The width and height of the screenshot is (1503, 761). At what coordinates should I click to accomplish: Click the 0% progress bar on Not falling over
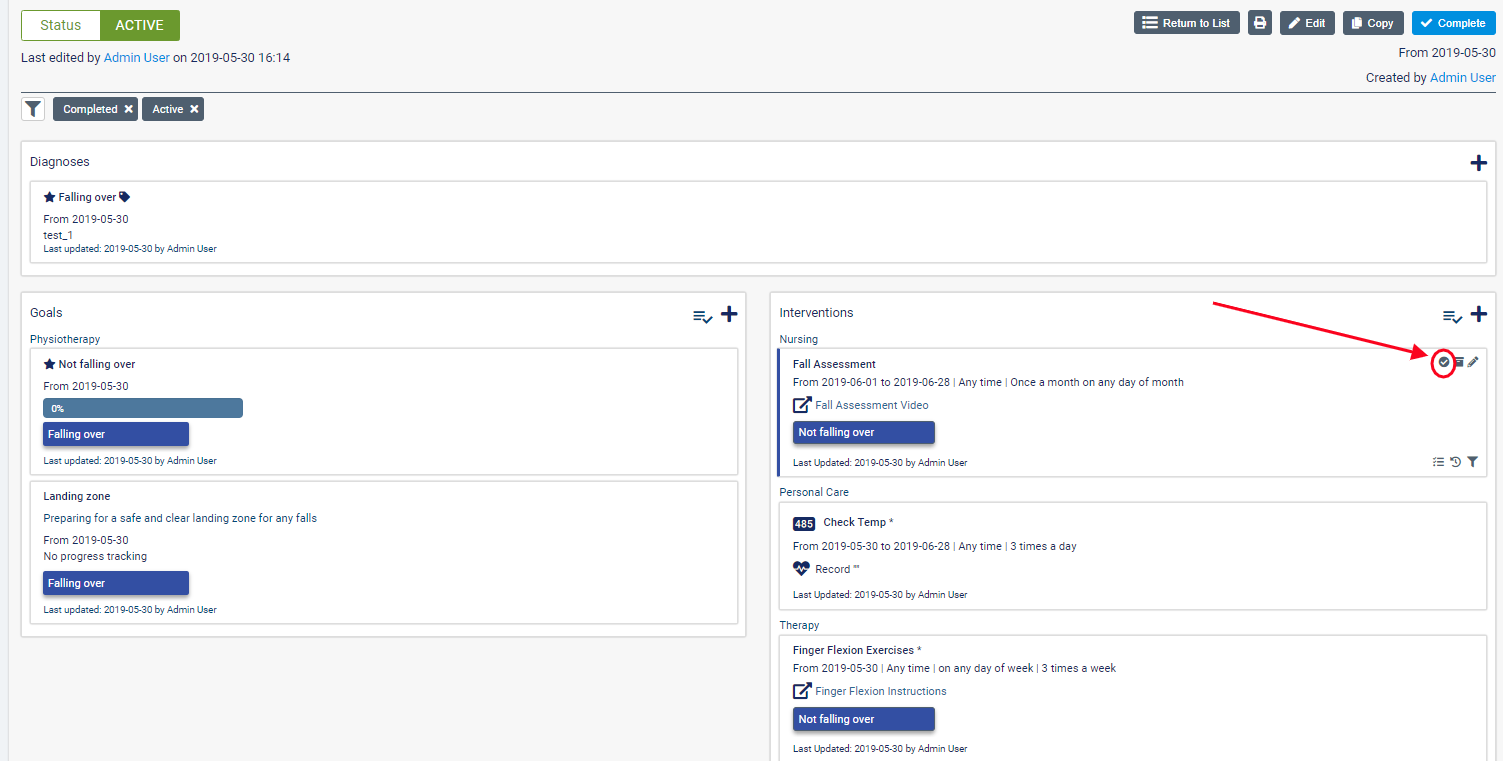(143, 408)
